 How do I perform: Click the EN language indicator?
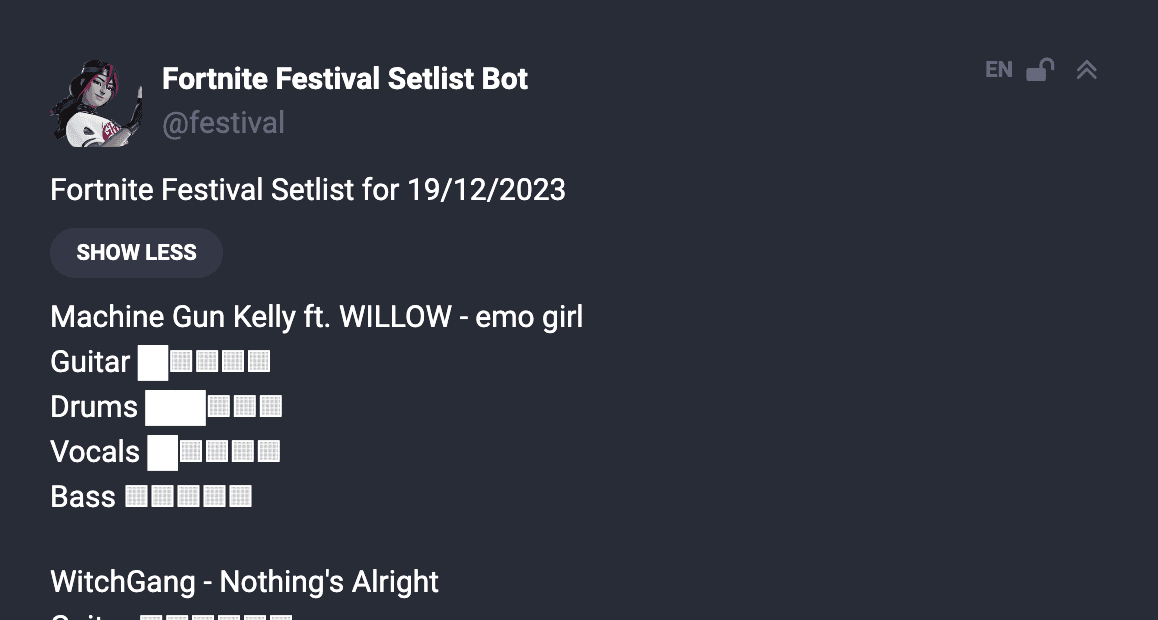coord(998,70)
